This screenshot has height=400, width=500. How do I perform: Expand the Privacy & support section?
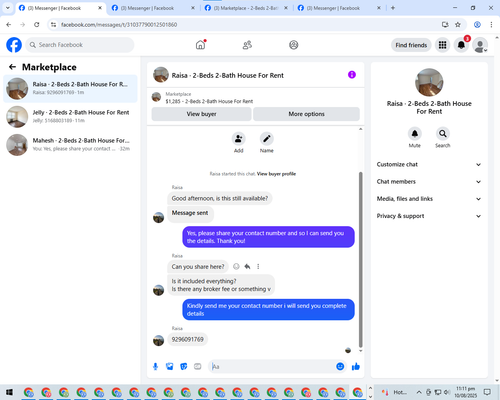tap(429, 216)
